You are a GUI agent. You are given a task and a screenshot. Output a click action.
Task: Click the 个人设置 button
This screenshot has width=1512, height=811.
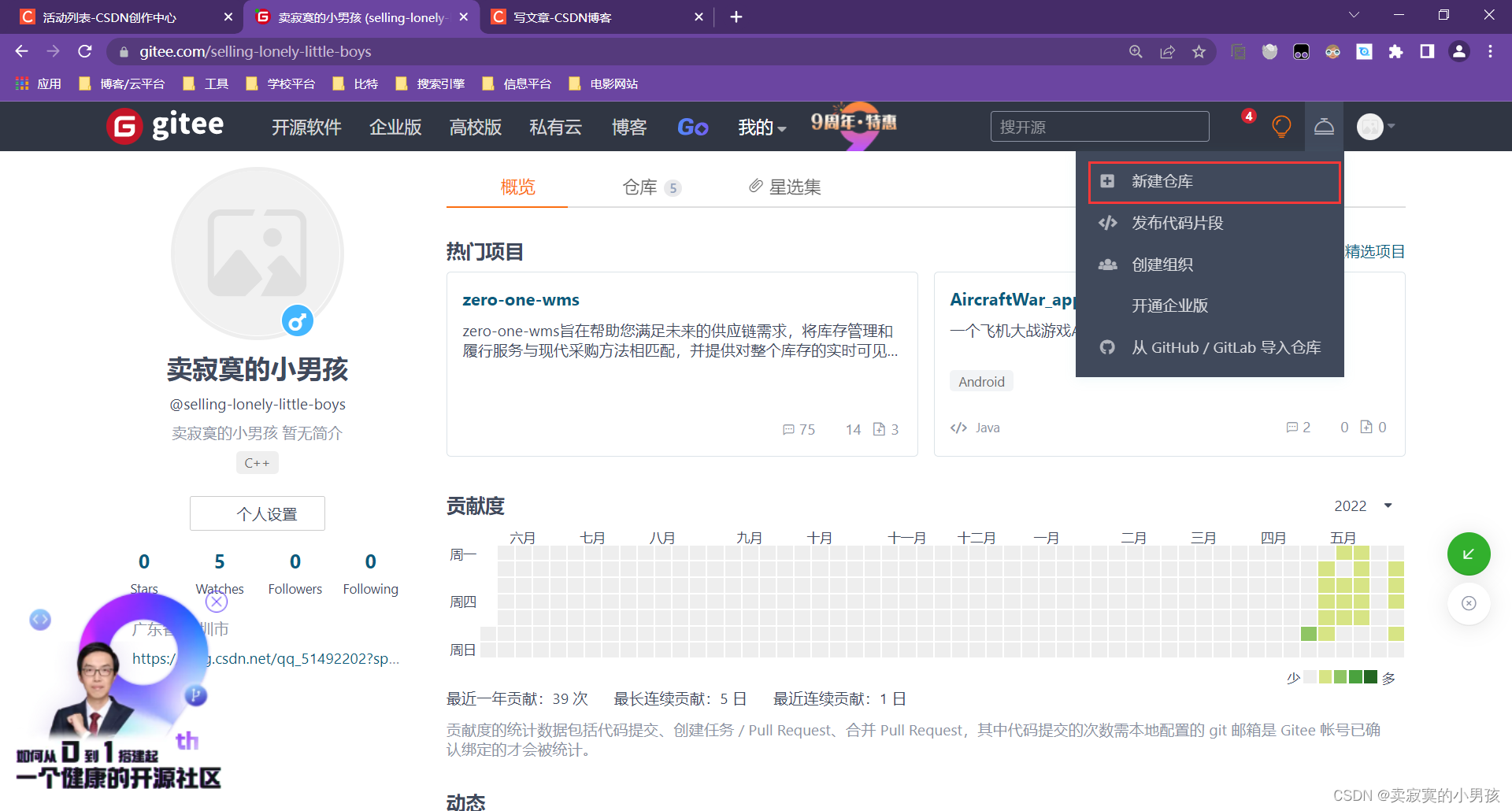(258, 513)
